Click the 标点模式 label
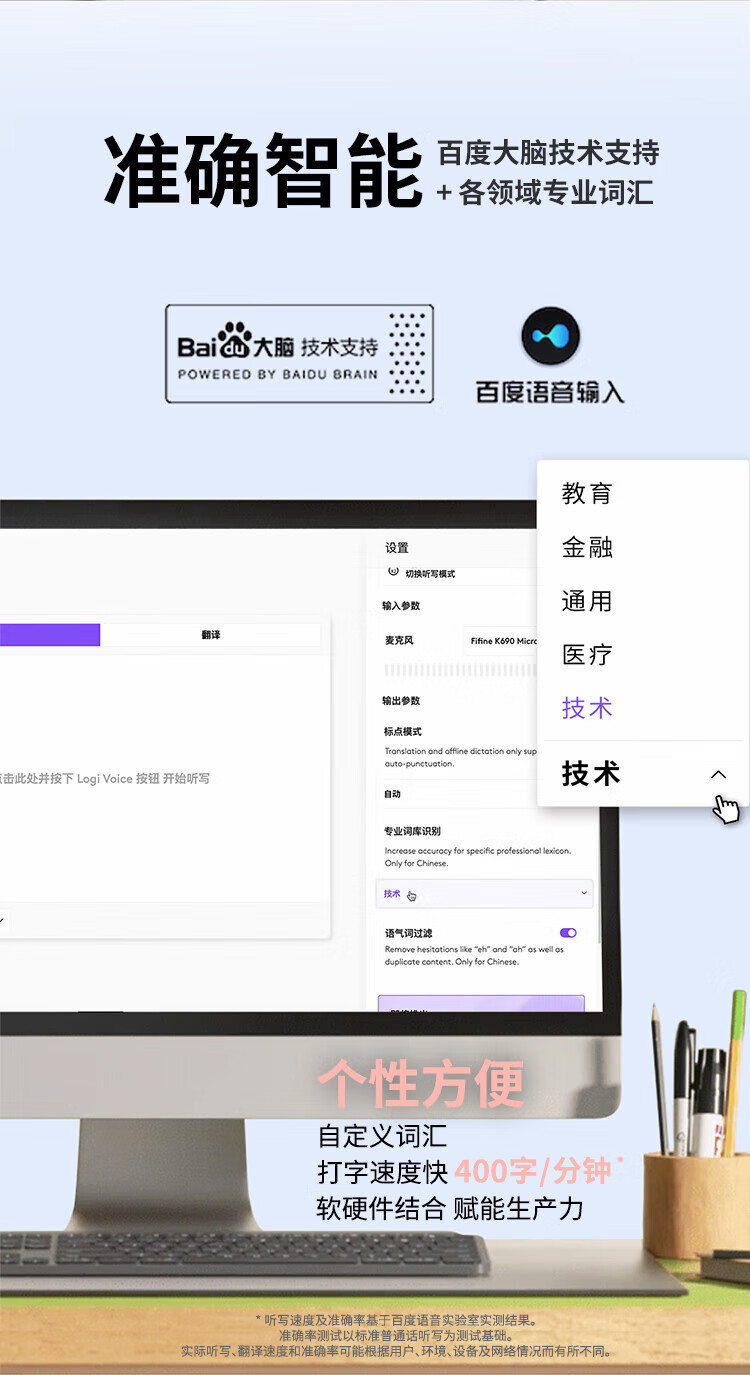Image resolution: width=750 pixels, height=1375 pixels. pos(403,732)
